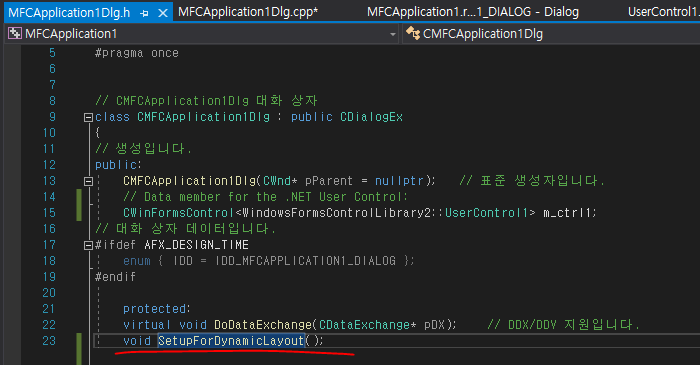Collapse the region at line 13

[88, 182]
